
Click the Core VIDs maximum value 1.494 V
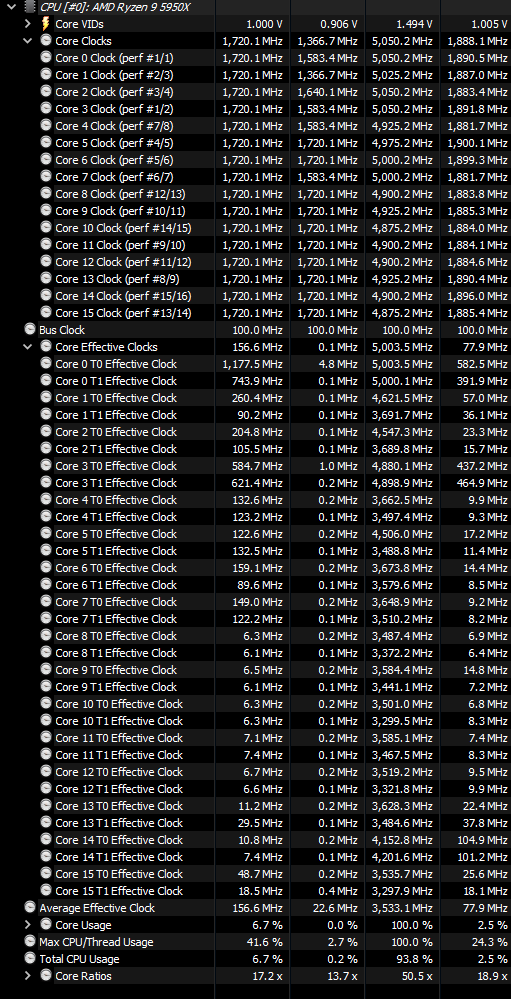pyautogui.click(x=413, y=24)
